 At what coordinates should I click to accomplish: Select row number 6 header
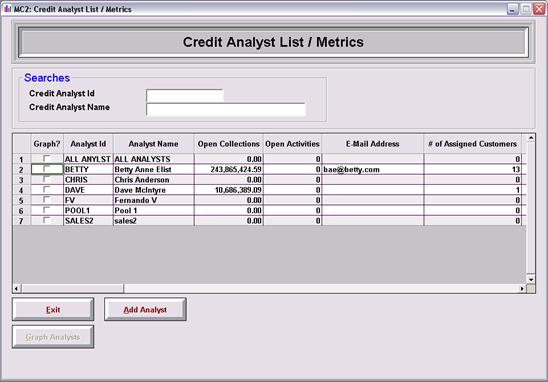[x=22, y=210]
